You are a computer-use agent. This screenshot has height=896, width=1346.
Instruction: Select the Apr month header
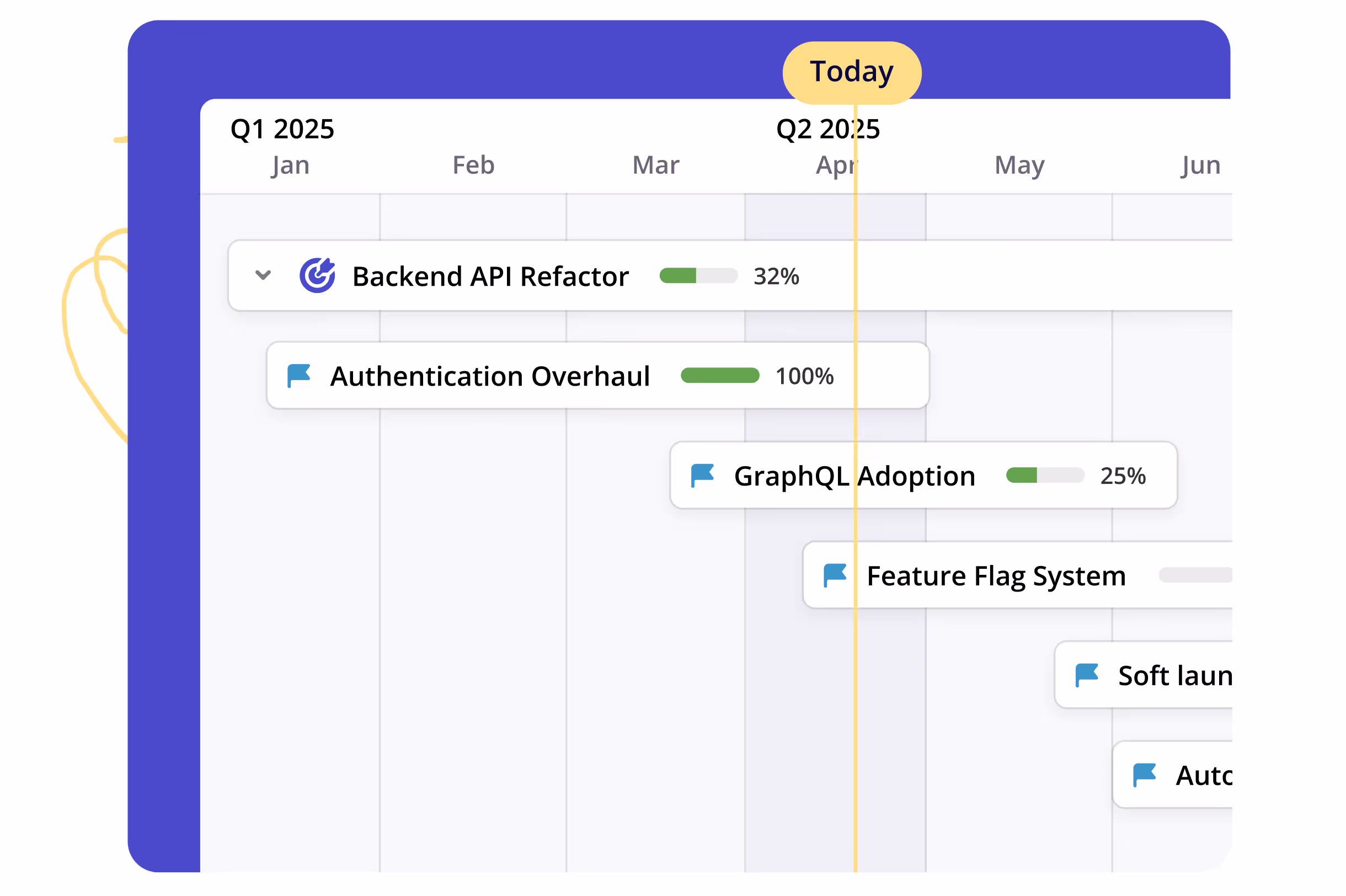[837, 166]
